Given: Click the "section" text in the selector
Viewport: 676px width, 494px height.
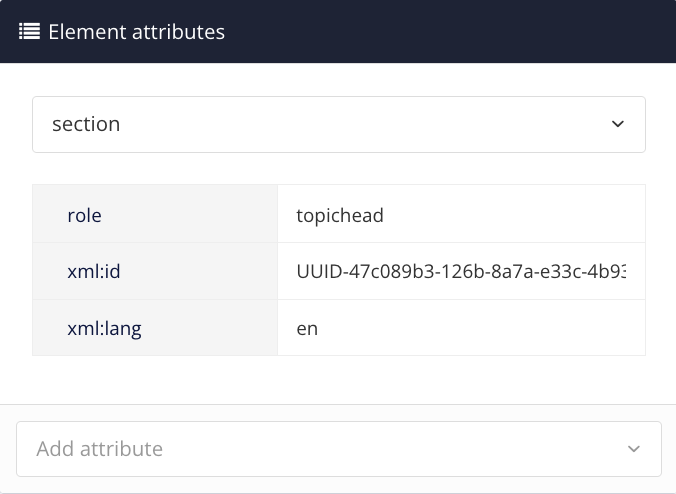Looking at the screenshot, I should 86,124.
